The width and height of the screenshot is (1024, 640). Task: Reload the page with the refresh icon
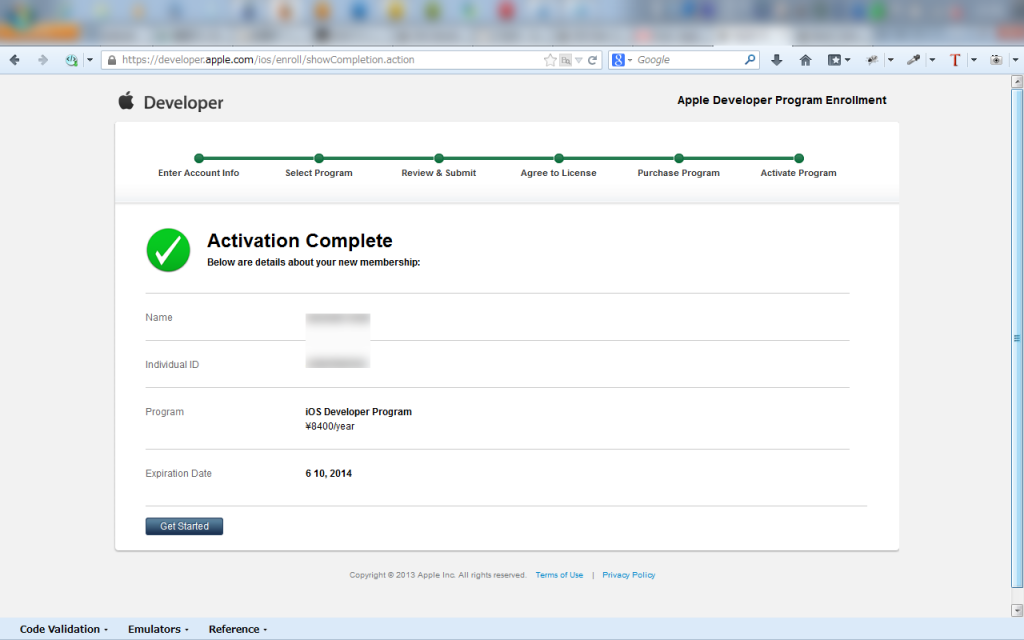592,60
